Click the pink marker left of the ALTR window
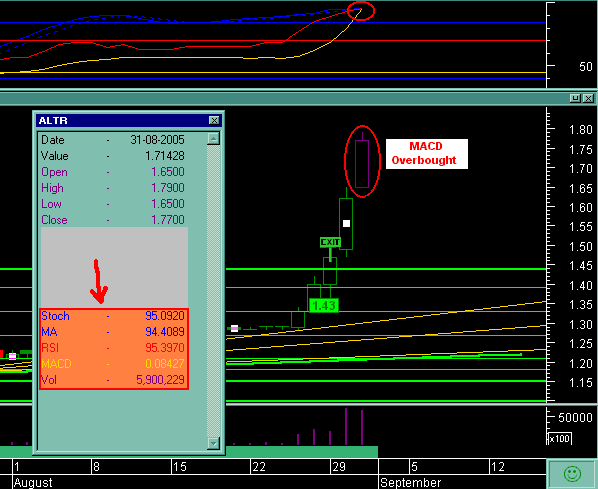The width and height of the screenshot is (598, 489). click(13, 356)
